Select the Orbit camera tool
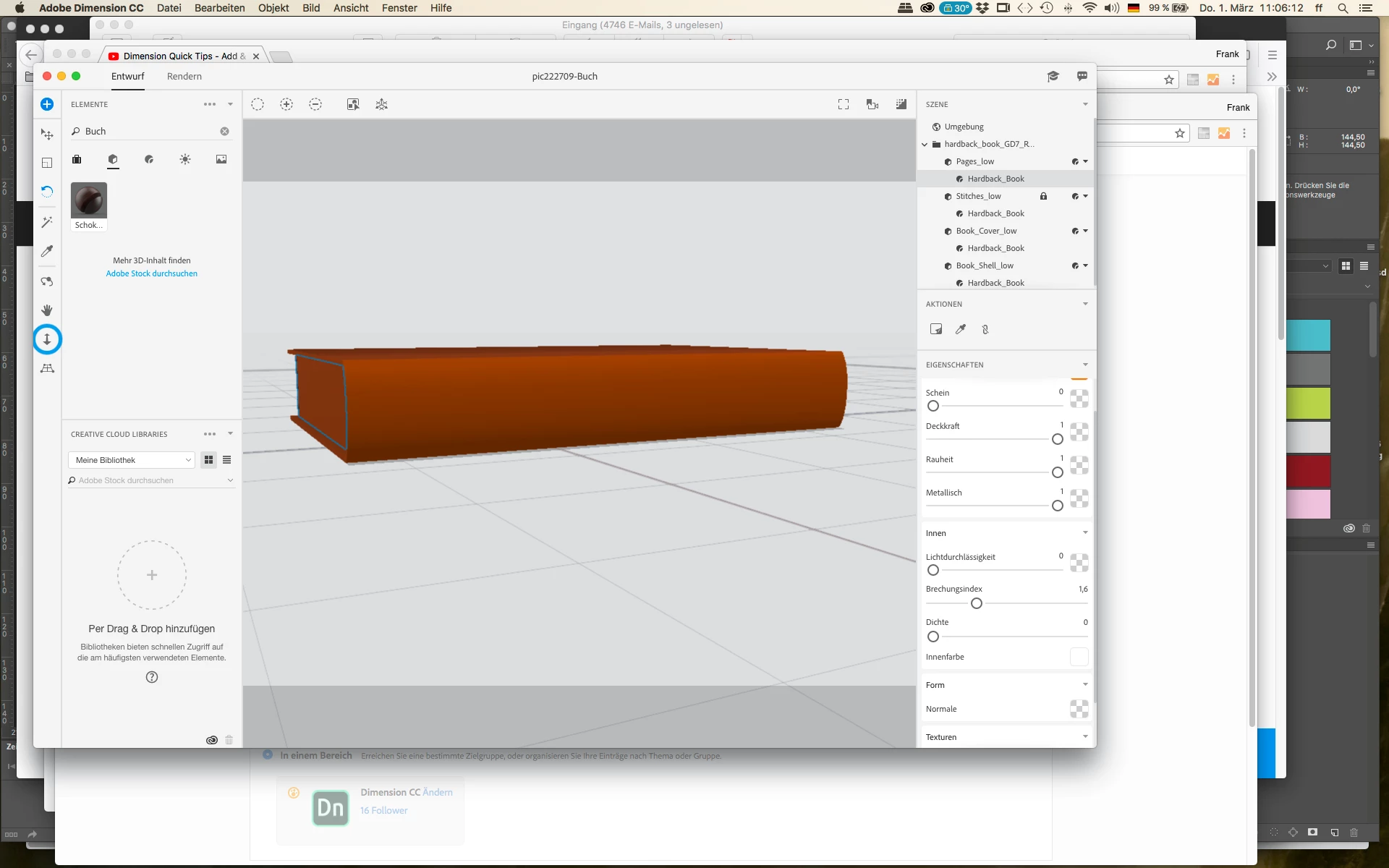 (47, 281)
